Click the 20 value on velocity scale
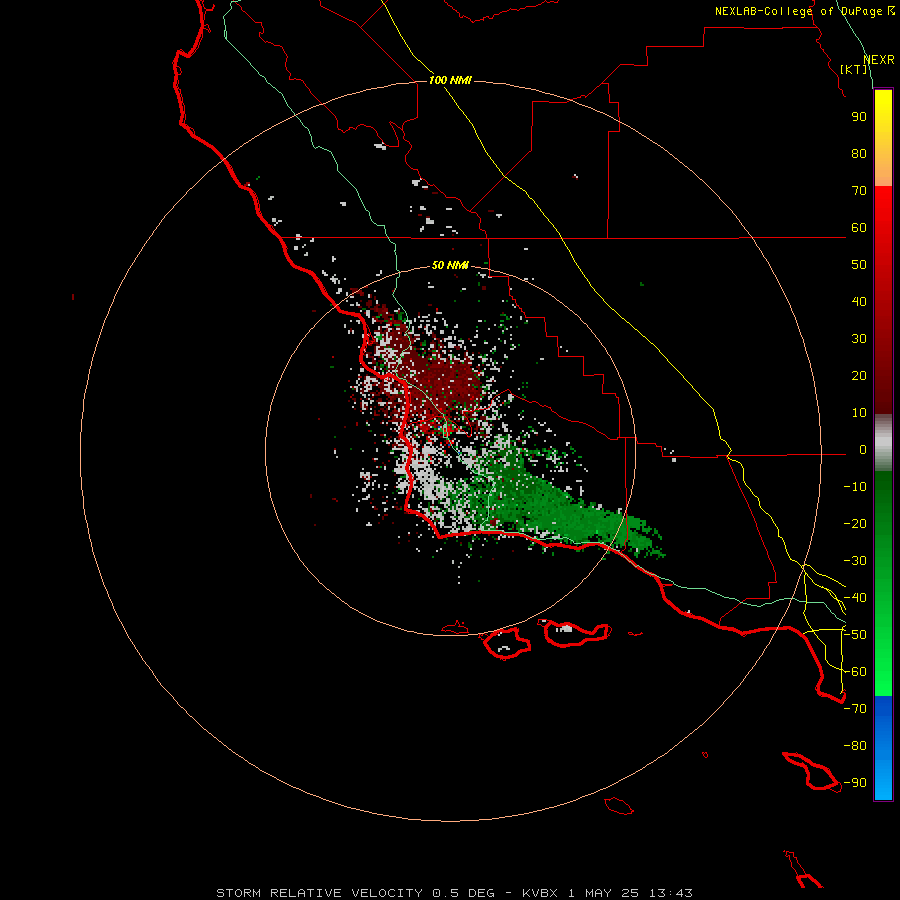This screenshot has height=900, width=900. [x=859, y=376]
